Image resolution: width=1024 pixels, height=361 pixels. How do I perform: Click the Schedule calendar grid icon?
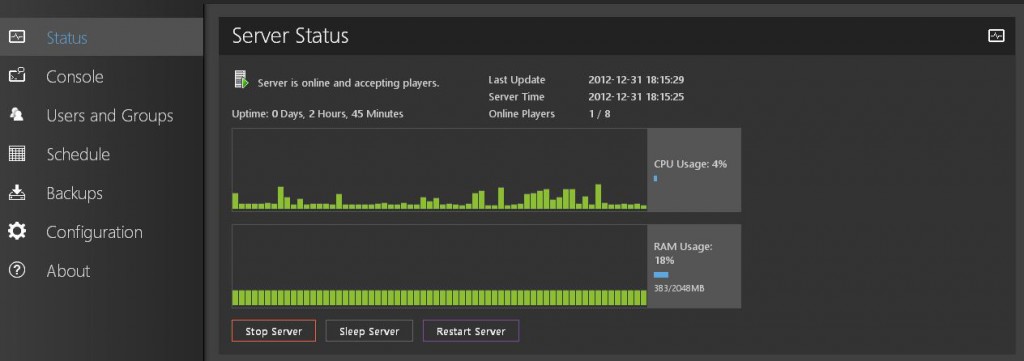(x=17, y=154)
